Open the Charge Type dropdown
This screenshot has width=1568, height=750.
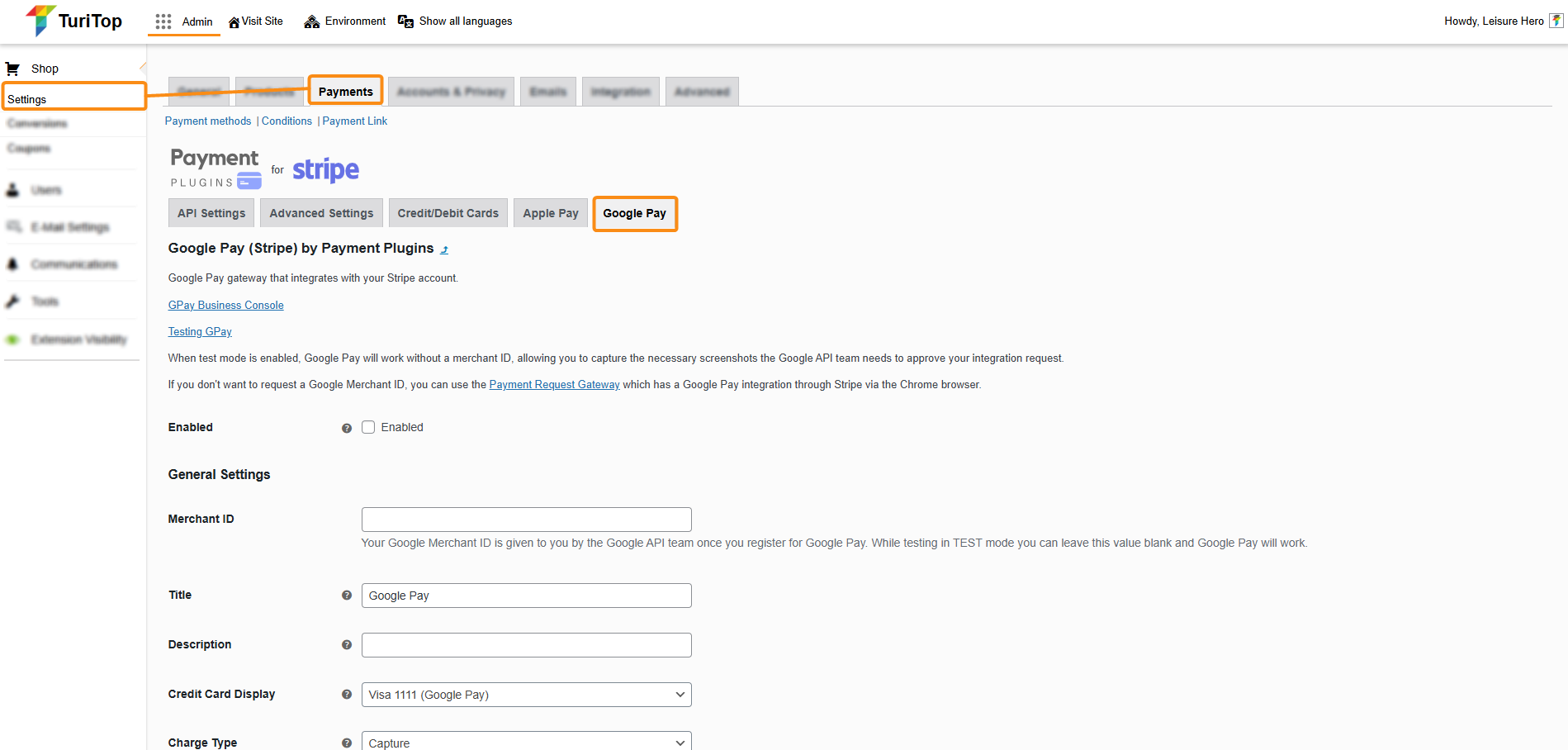(526, 742)
